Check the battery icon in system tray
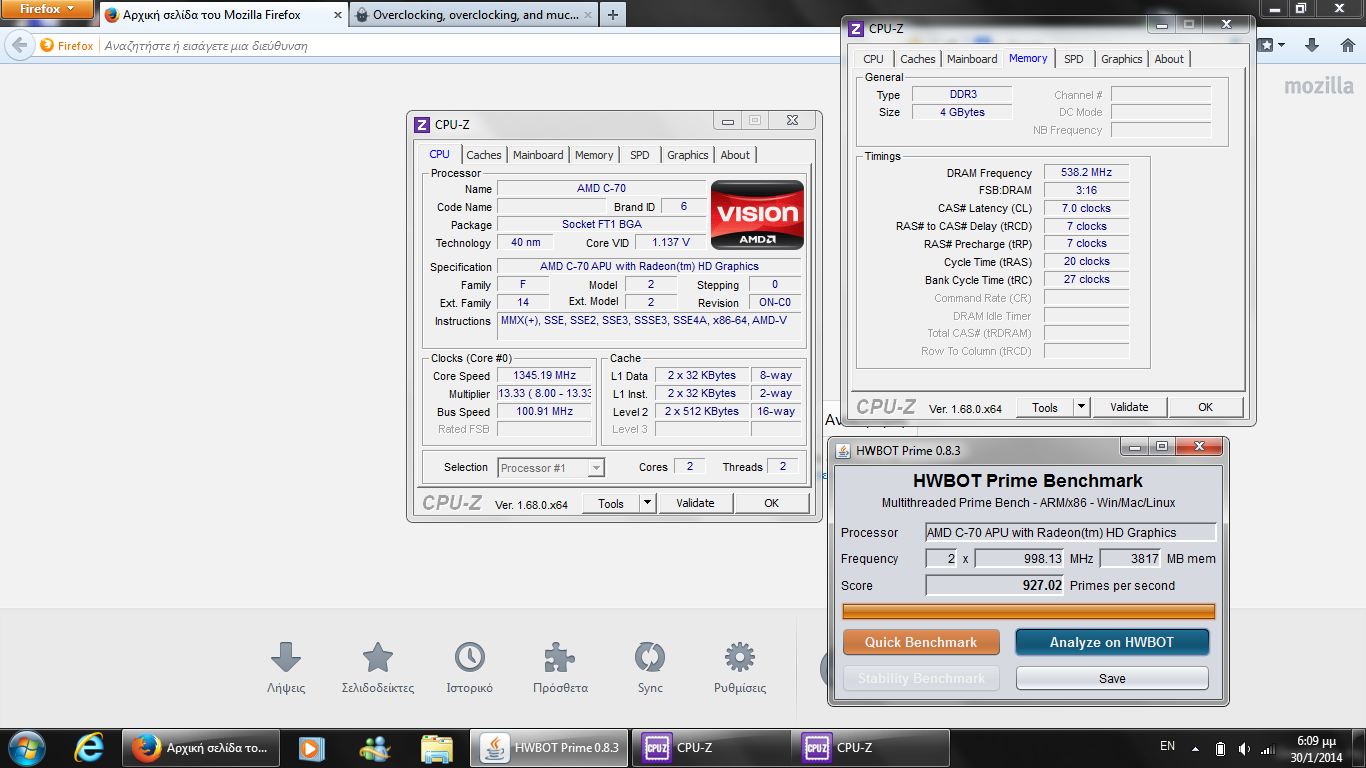1366x768 pixels. (1220, 748)
